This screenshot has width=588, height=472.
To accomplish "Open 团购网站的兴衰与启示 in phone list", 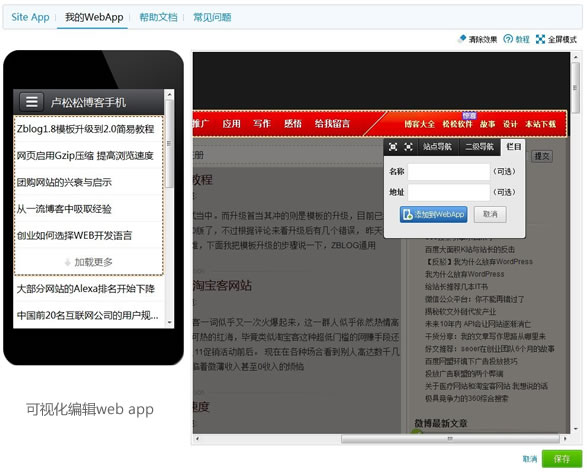I will [88, 182].
